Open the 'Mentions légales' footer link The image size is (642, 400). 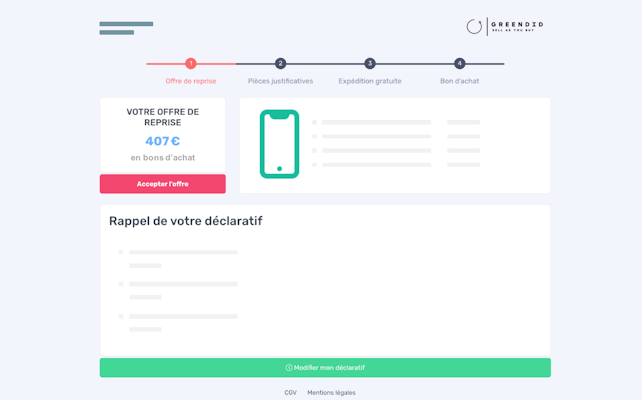tap(331, 393)
